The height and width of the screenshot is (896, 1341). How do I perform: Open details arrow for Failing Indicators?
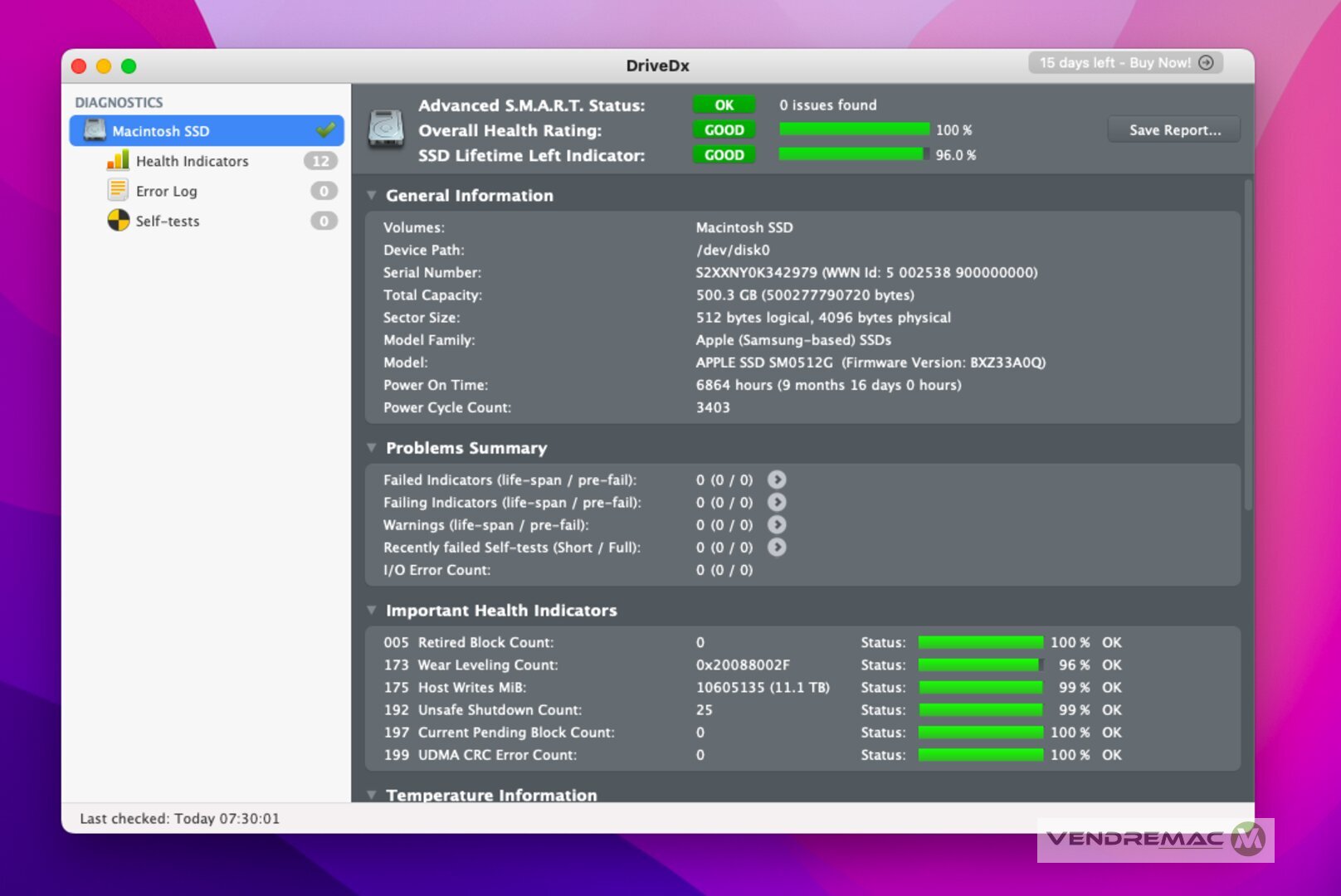coord(777,502)
